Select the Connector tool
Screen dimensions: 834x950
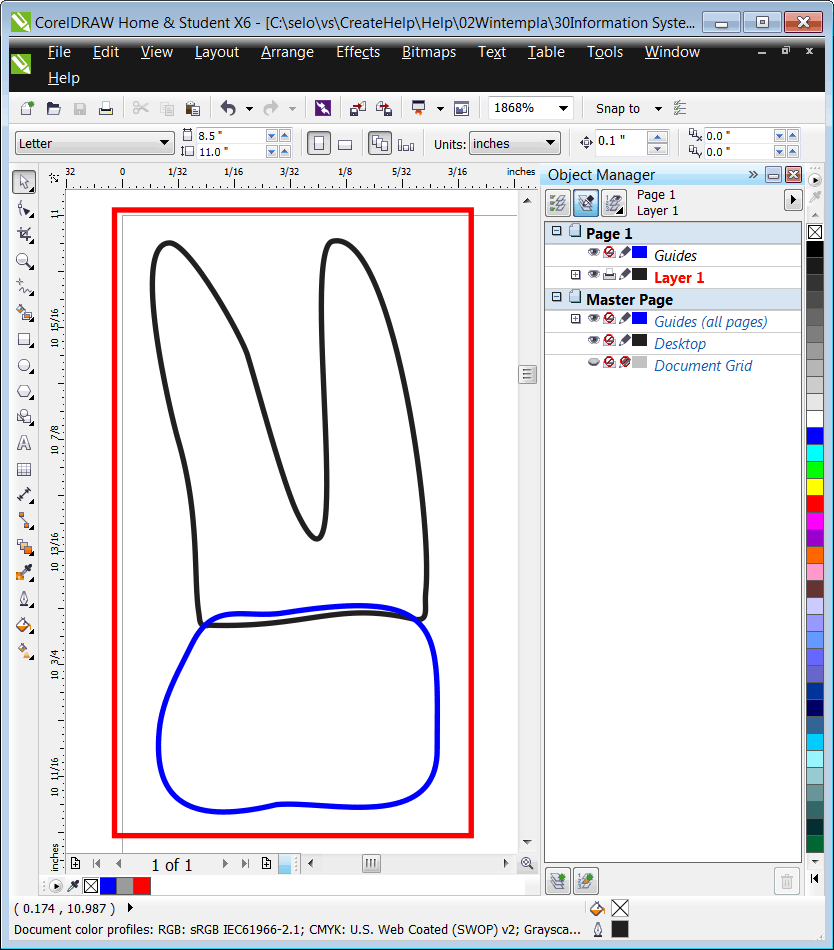tap(24, 521)
